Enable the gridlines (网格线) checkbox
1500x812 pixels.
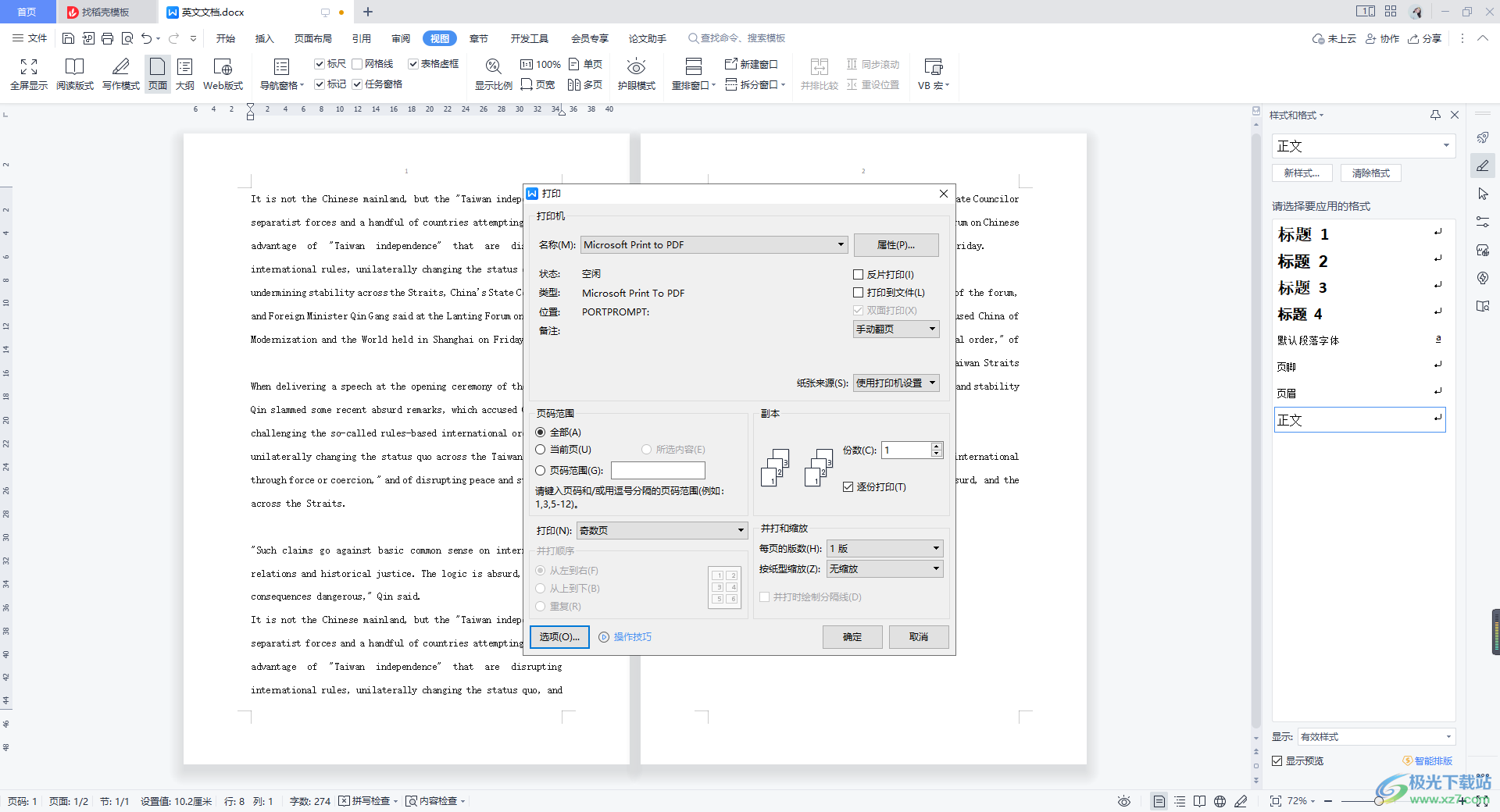pos(357,64)
